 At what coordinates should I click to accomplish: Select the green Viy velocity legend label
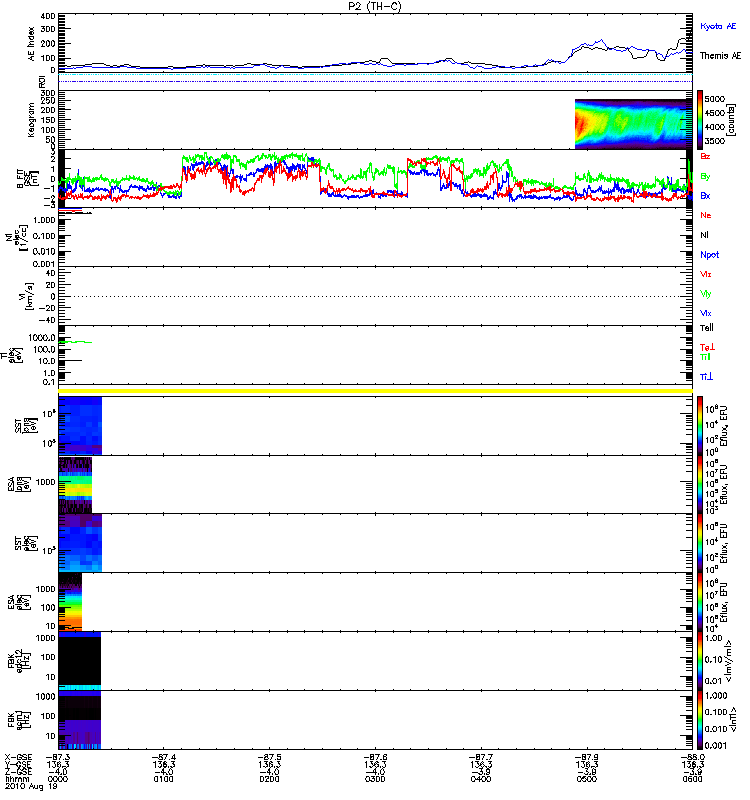706,294
